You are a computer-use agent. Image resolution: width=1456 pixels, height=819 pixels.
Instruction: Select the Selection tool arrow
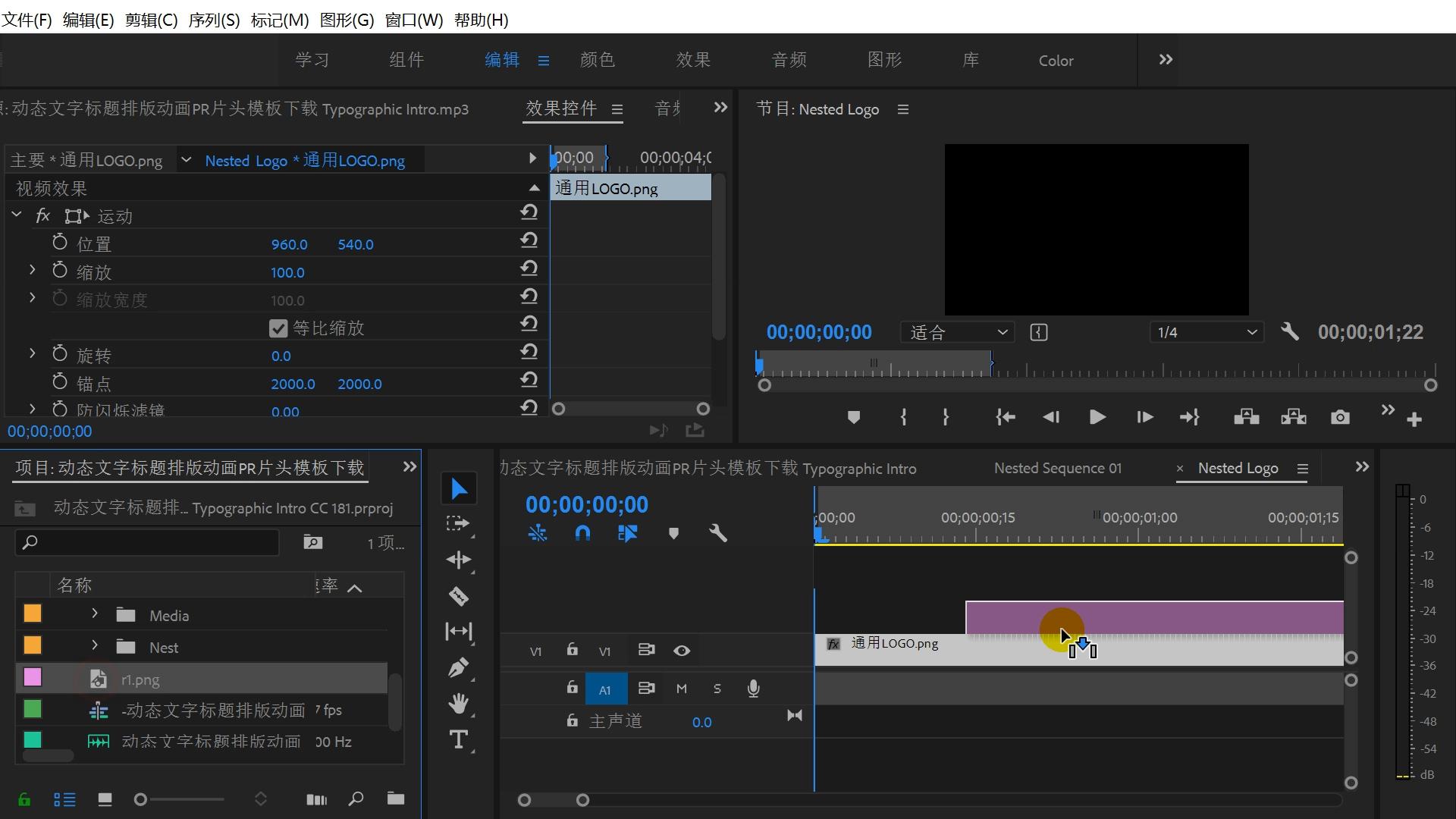point(459,489)
